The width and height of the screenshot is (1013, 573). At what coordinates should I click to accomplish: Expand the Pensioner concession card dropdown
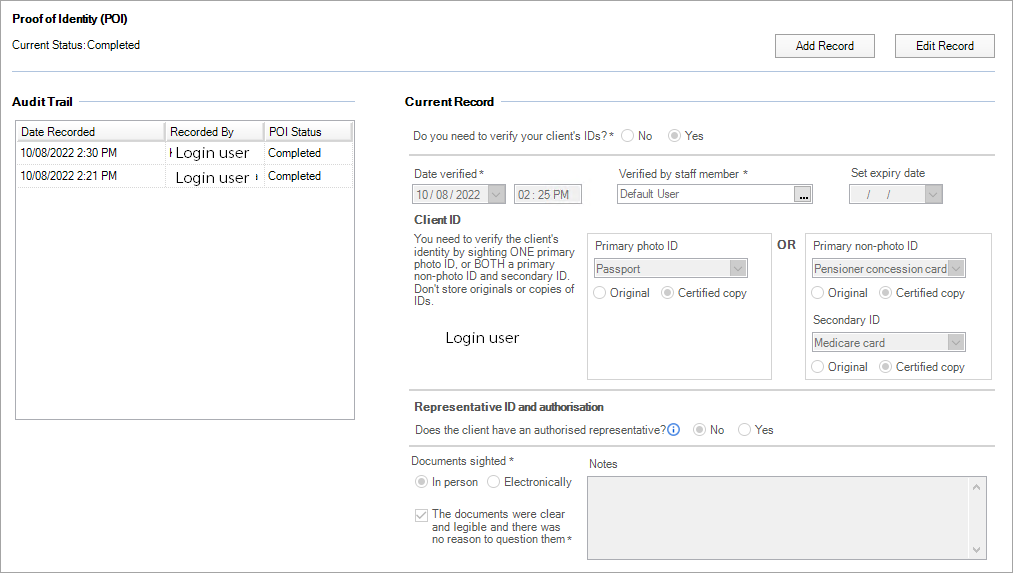pos(956,268)
